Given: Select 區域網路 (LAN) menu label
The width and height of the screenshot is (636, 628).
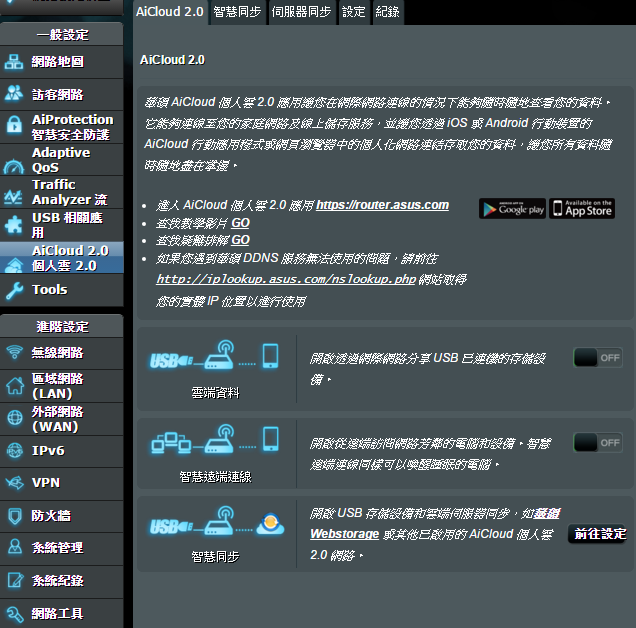Looking at the screenshot, I should [58, 386].
